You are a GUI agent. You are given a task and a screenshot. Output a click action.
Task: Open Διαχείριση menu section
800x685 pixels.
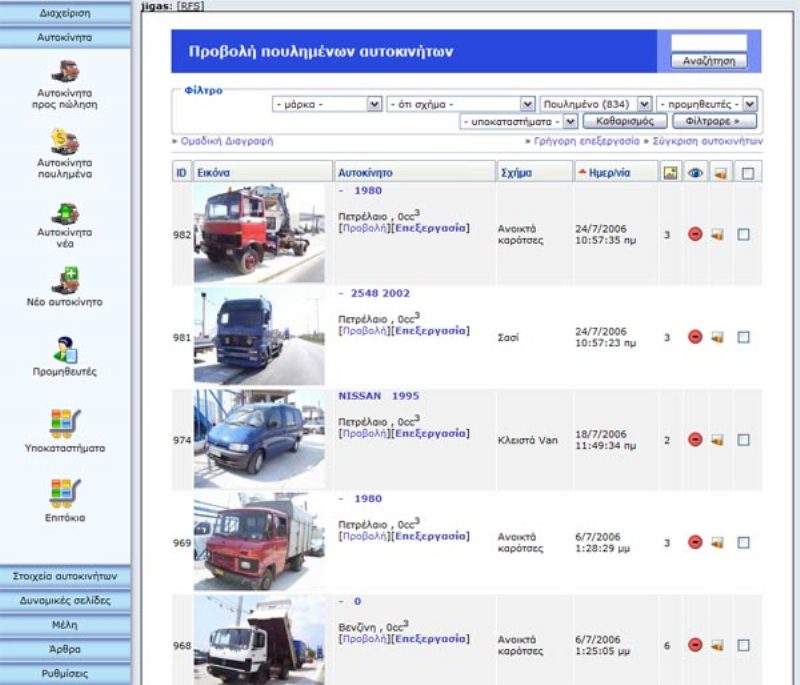point(65,13)
